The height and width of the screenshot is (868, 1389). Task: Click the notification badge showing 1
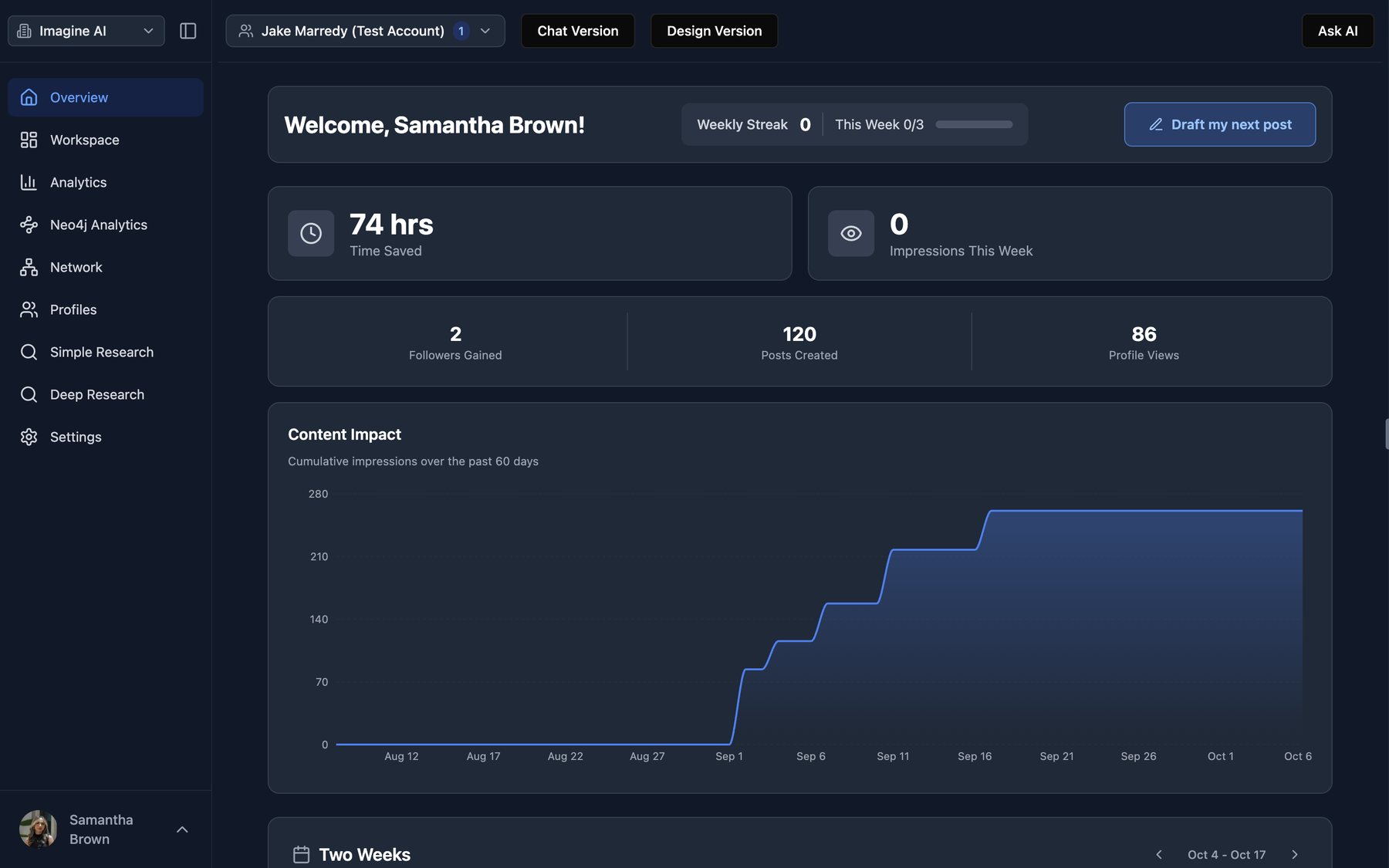pyautogui.click(x=461, y=31)
